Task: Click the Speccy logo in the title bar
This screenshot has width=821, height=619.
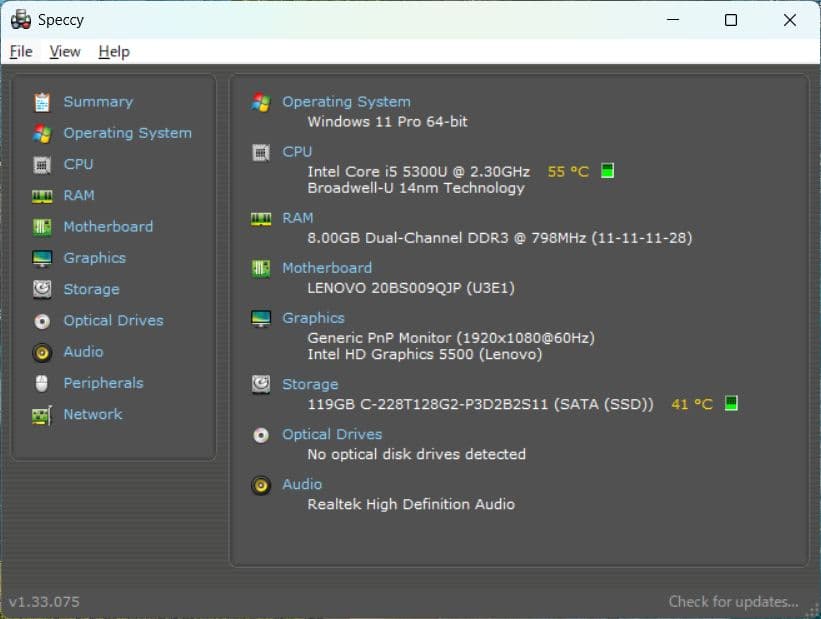Action: [21, 19]
